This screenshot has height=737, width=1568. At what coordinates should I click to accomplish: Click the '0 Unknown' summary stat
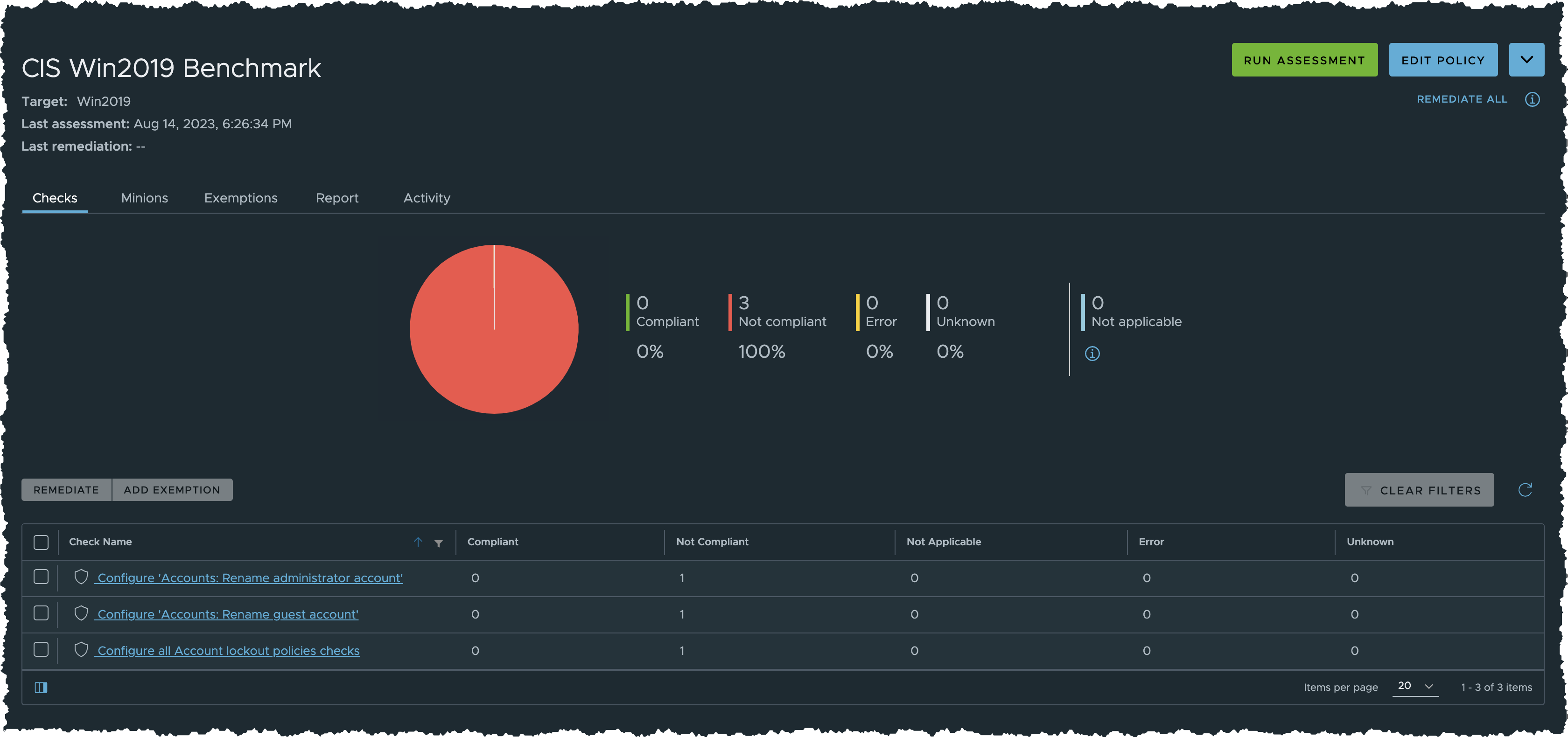(x=960, y=312)
